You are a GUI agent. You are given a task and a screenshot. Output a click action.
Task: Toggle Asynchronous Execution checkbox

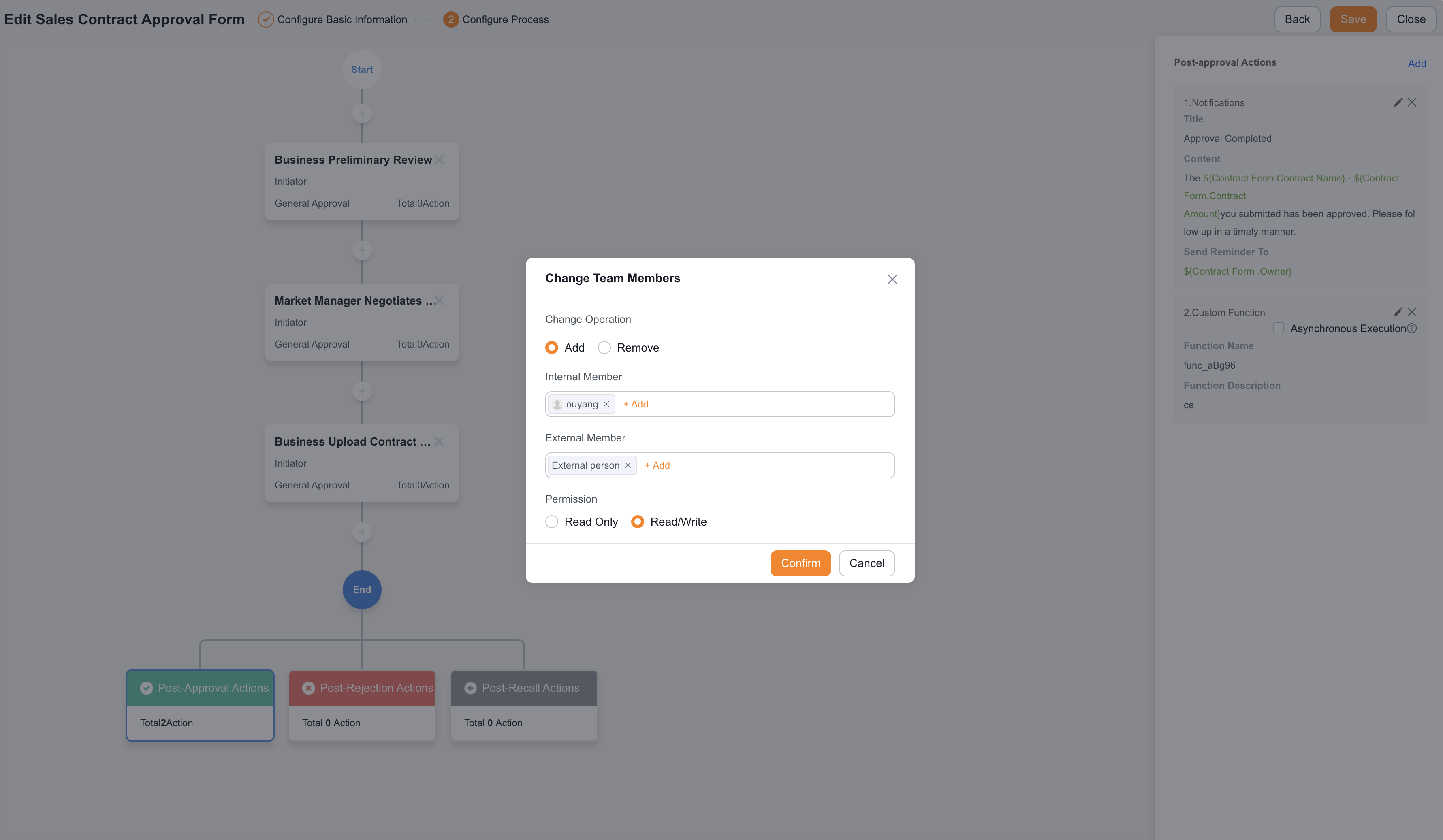(1278, 328)
